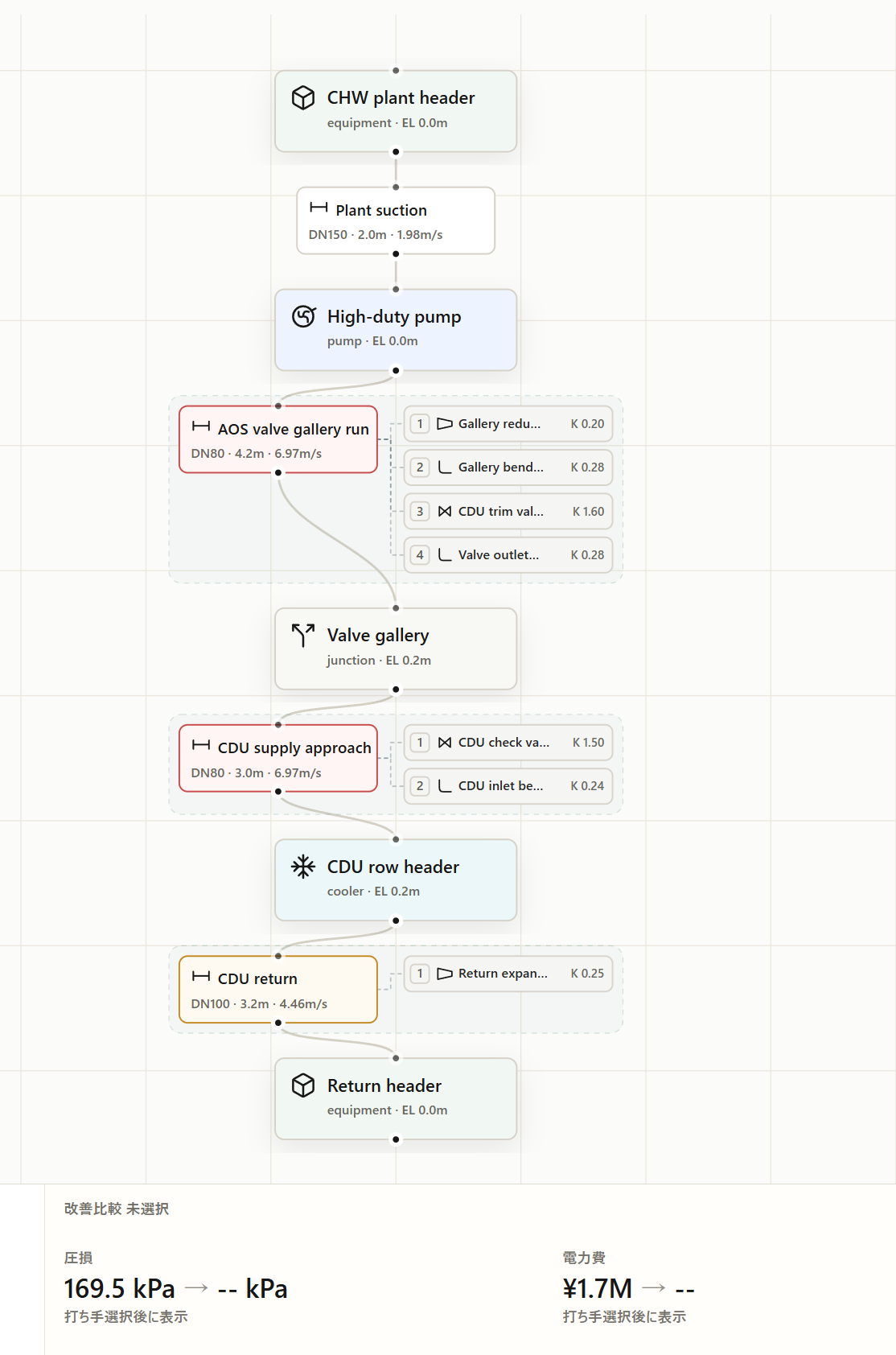The image size is (896, 1355).
Task: Click the cube icon on CHW plant header
Action: 303,98
